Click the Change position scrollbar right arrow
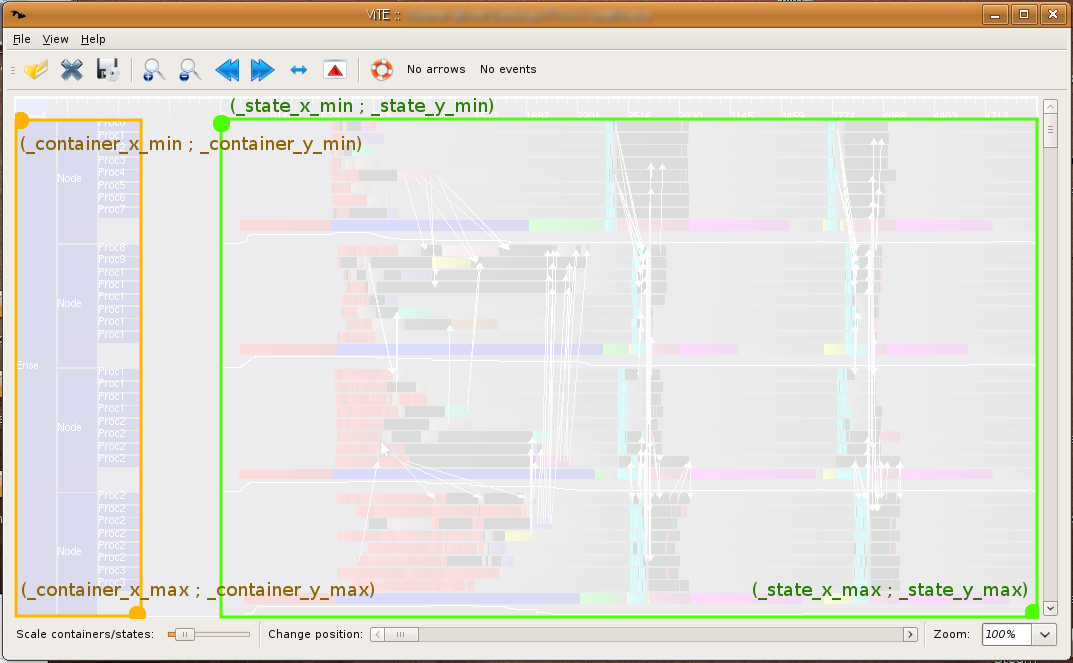Image resolution: width=1073 pixels, height=663 pixels. coord(910,634)
